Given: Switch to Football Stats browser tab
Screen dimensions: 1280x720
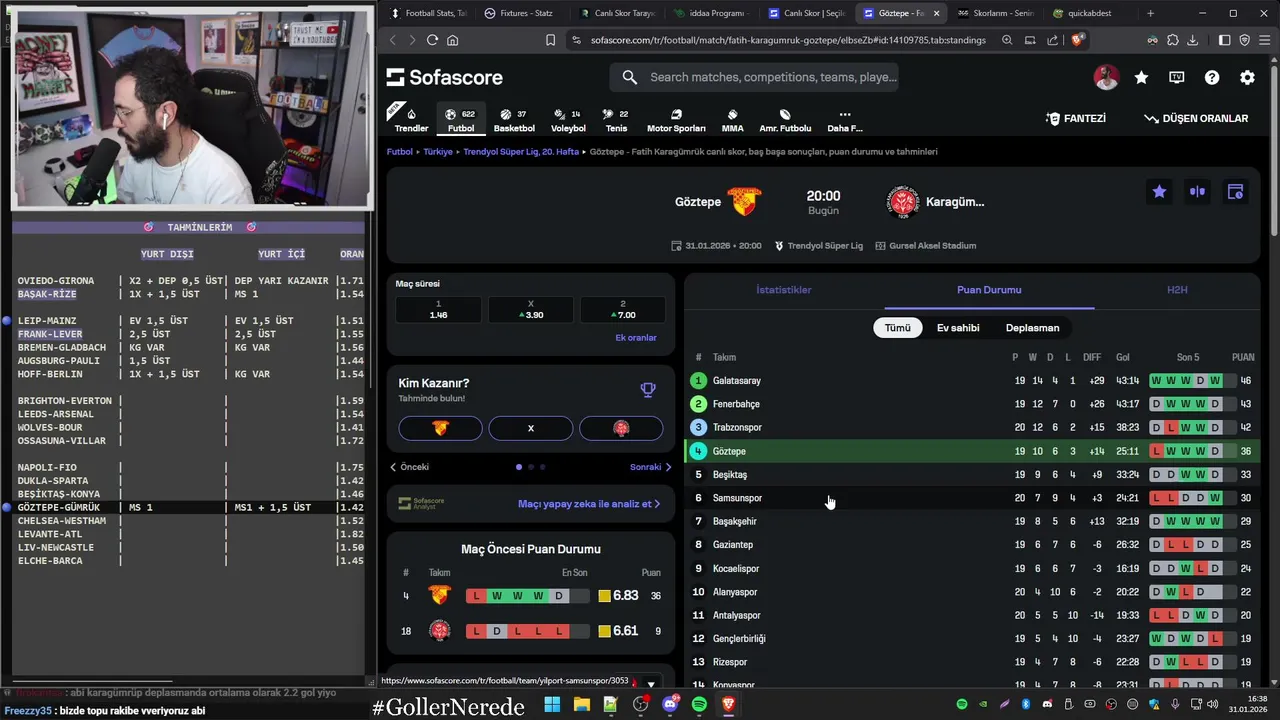Looking at the screenshot, I should tap(428, 13).
